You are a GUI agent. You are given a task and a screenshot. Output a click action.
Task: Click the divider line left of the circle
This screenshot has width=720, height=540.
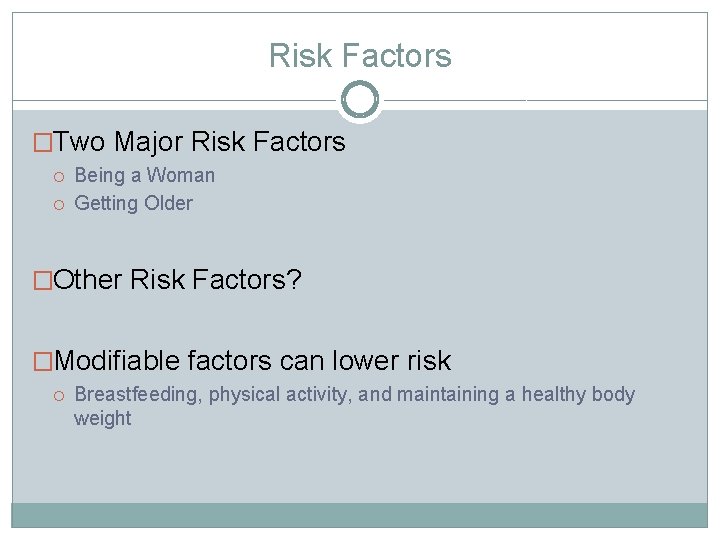click(175, 101)
